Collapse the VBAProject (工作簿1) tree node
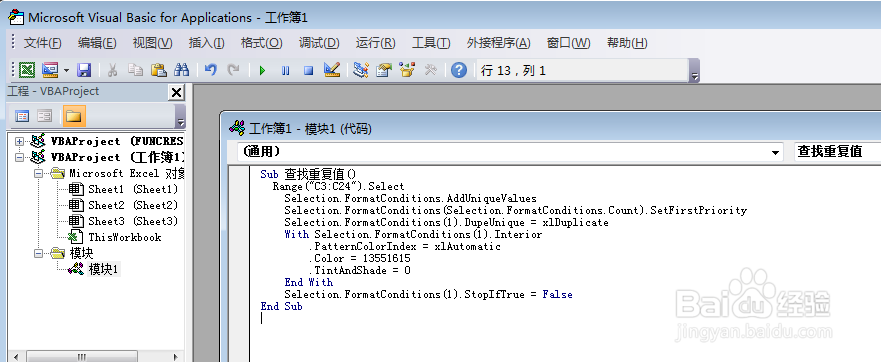Image resolution: width=881 pixels, height=362 pixels. pyautogui.click(x=20, y=157)
